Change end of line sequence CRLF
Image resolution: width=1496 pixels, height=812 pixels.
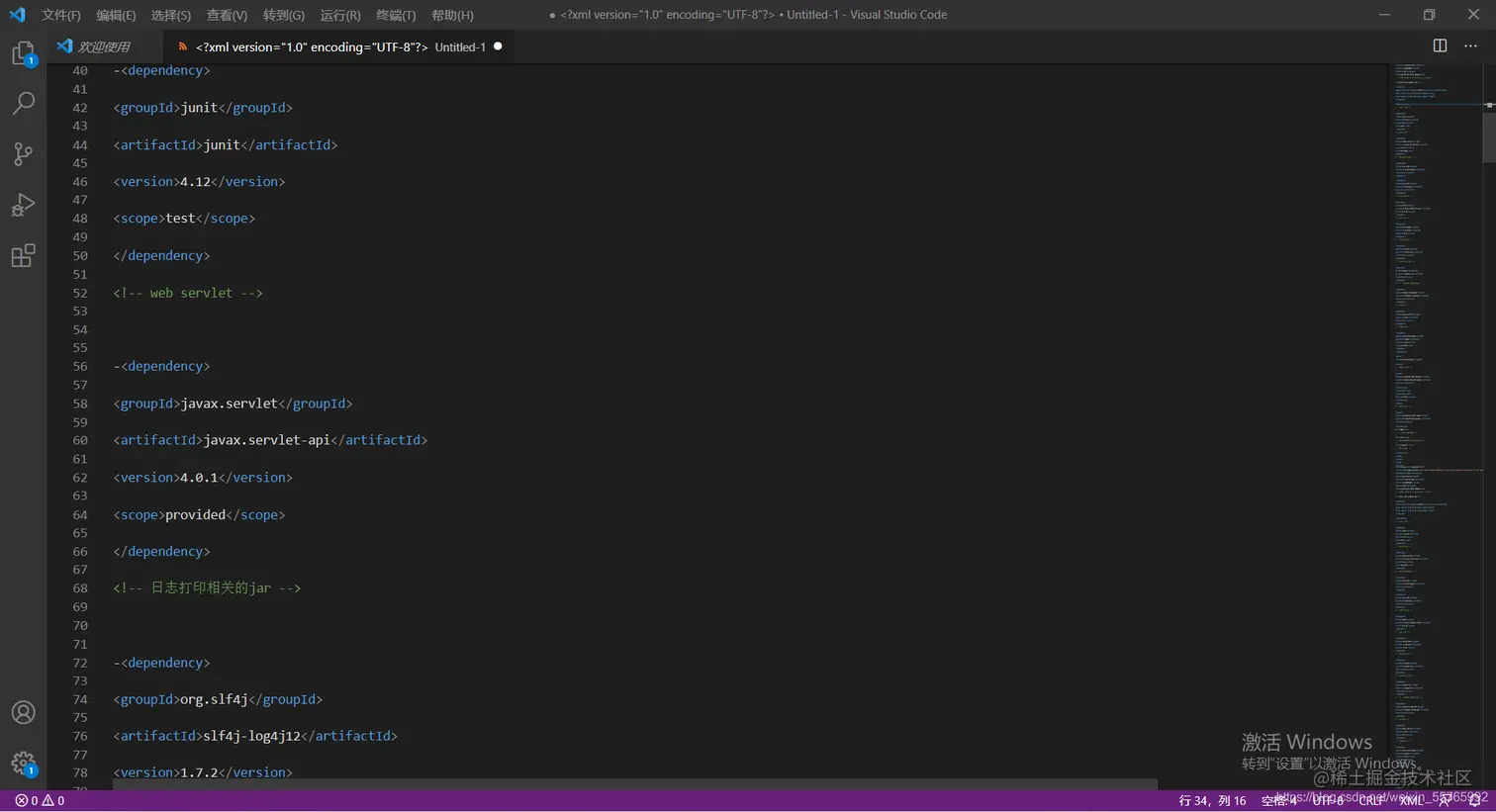coord(1370,801)
